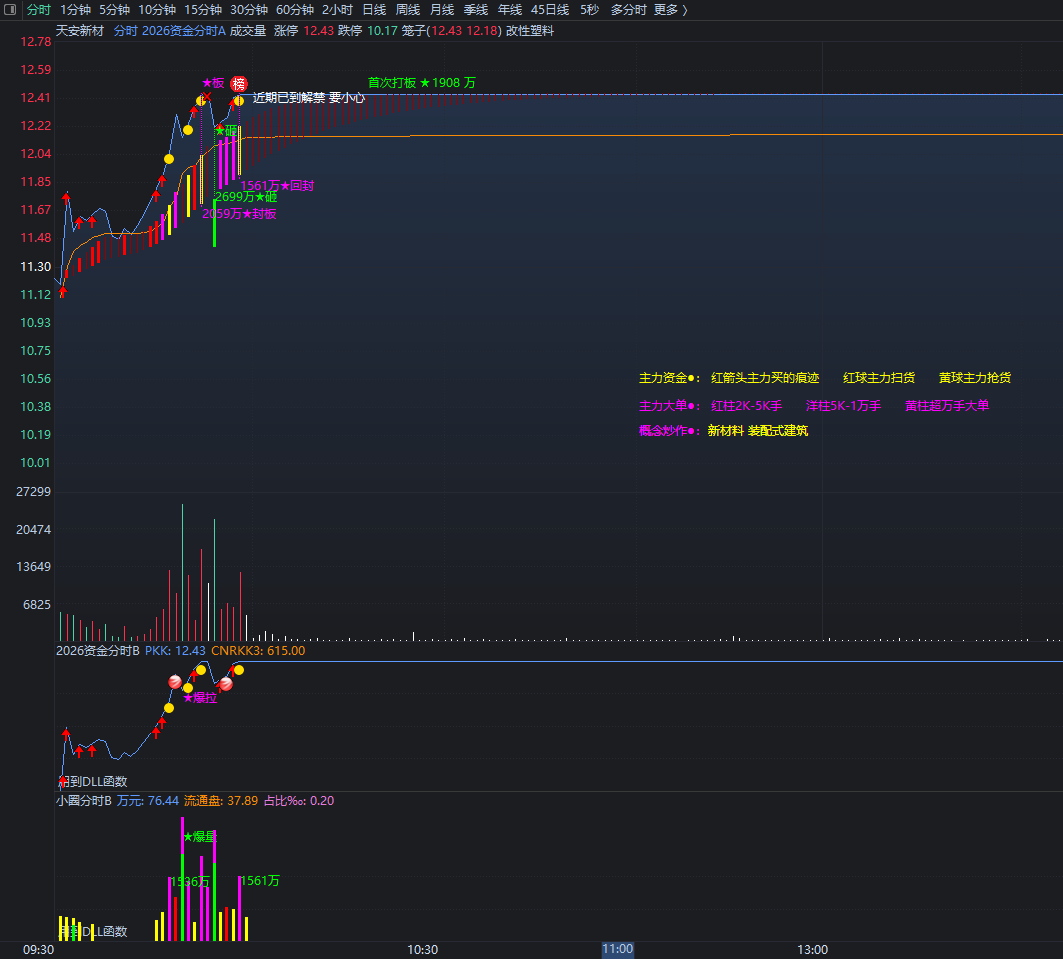Open the 周线 weekly chart tab
Screen dimensions: 1063x959
pyautogui.click(x=408, y=9)
